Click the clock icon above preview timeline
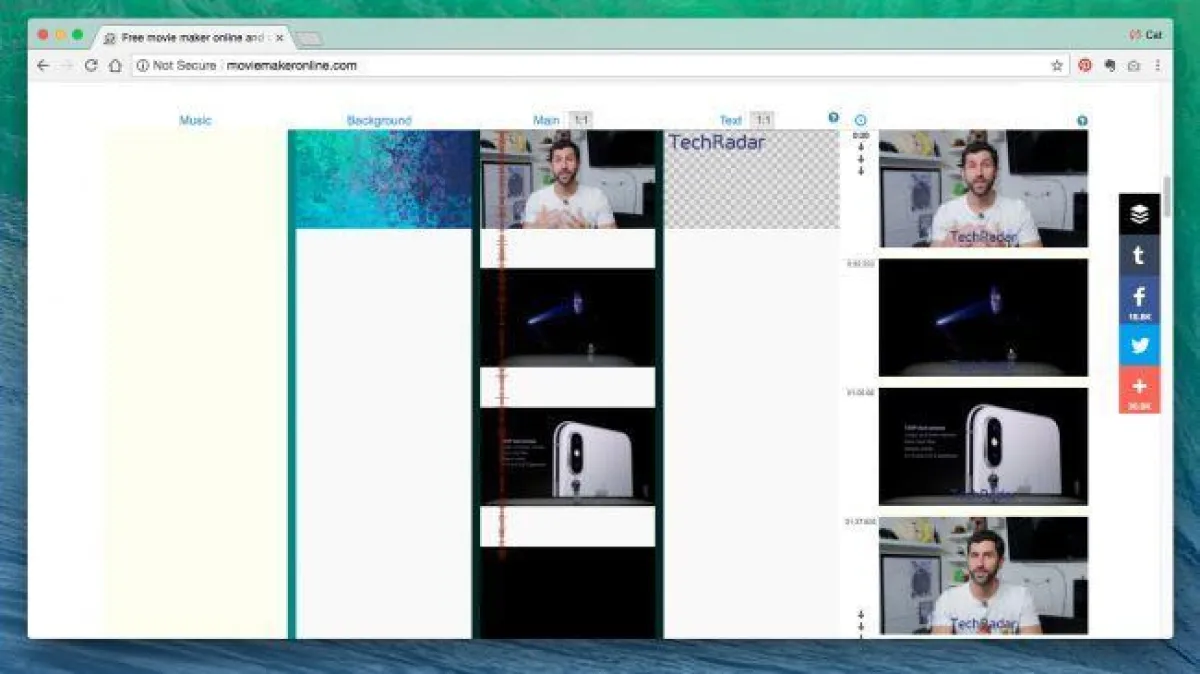 click(x=860, y=120)
